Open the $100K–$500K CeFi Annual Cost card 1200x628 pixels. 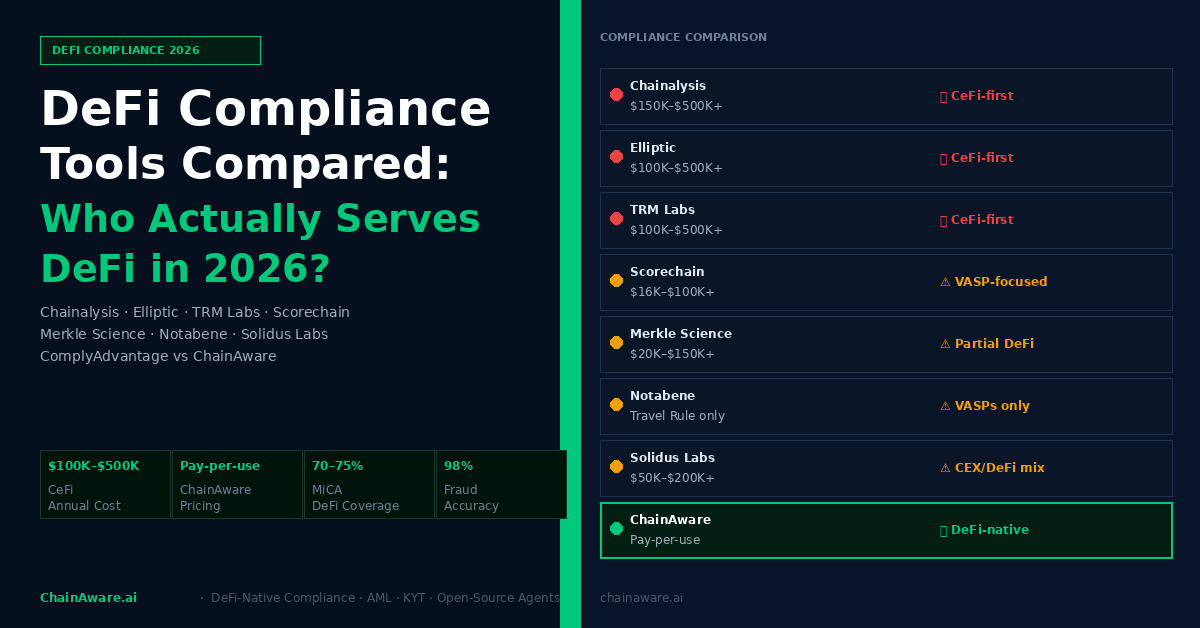point(105,484)
